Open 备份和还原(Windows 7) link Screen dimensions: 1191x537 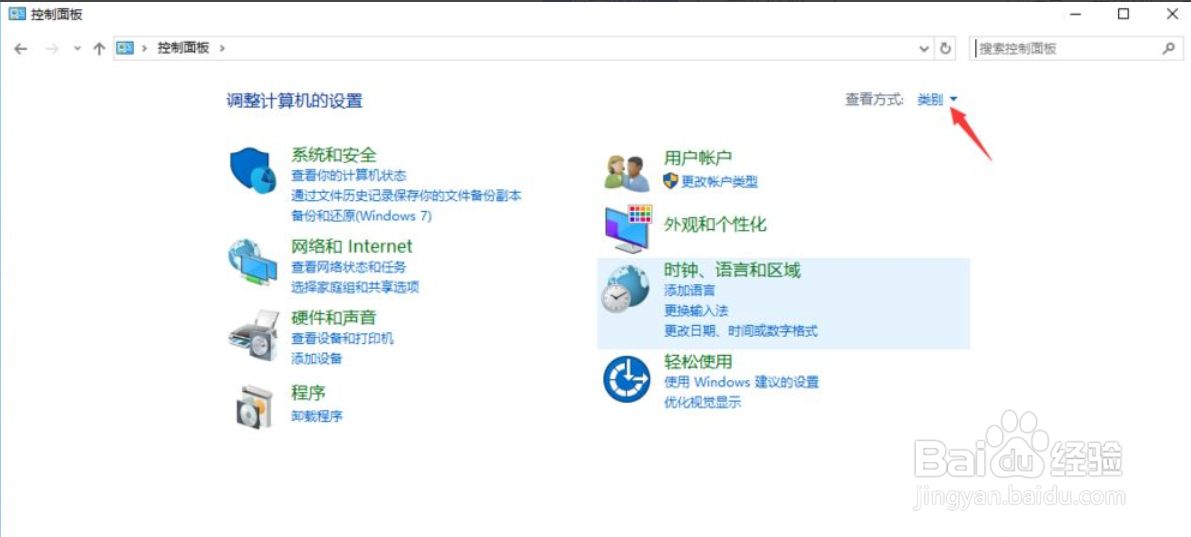362,216
